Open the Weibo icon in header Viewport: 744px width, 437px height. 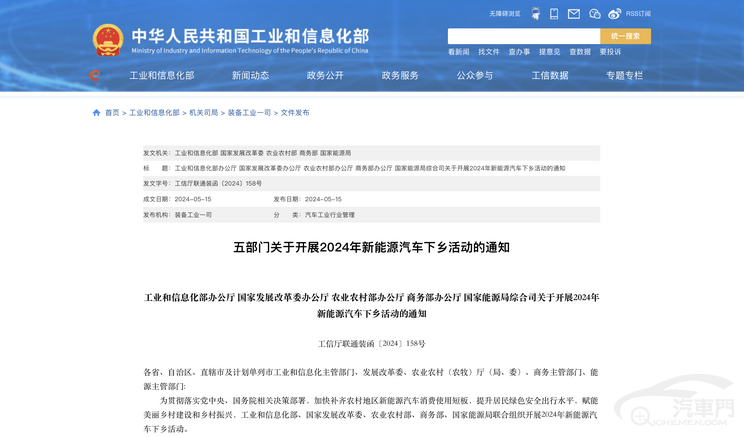[614, 14]
